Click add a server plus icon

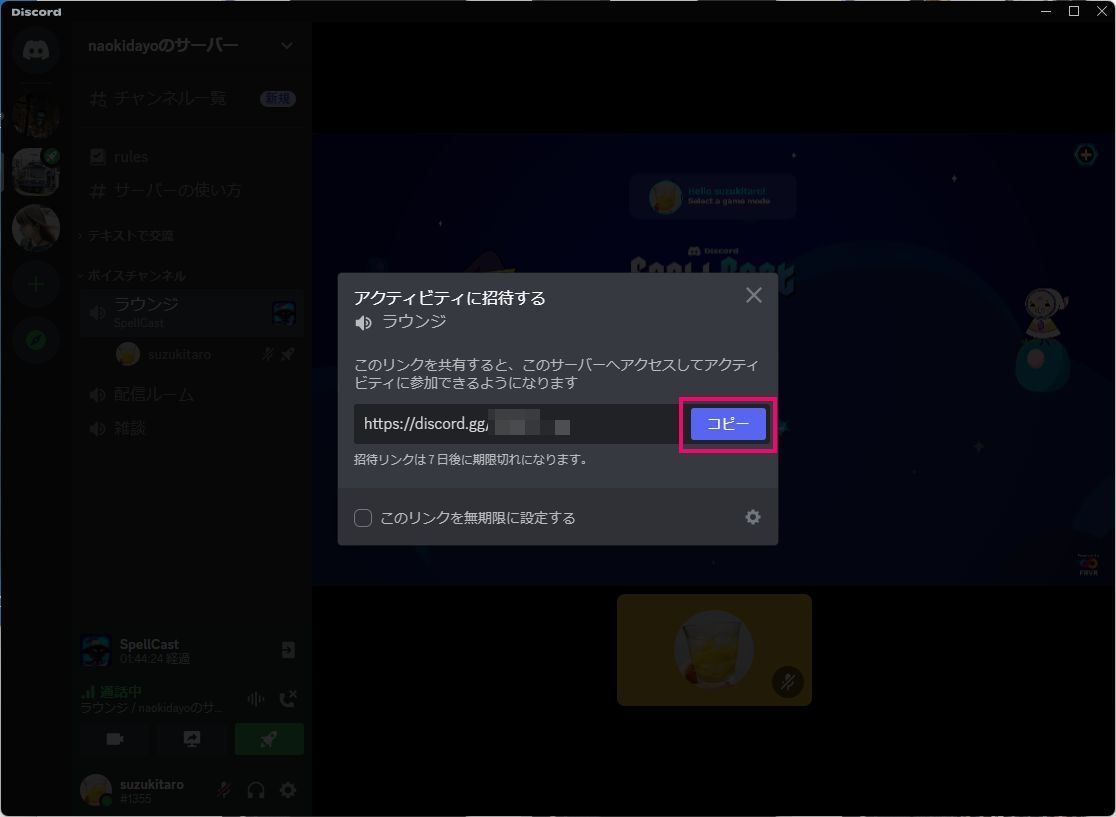click(36, 285)
